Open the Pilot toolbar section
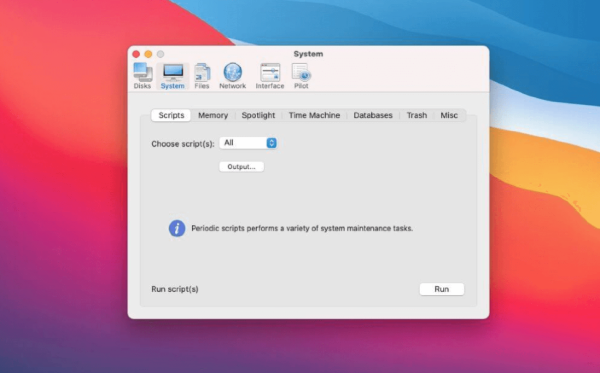 click(301, 76)
